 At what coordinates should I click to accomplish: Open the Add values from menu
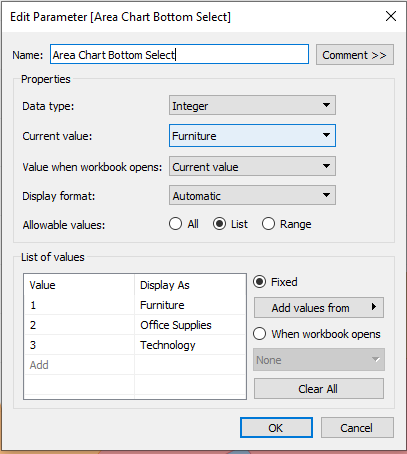[319, 308]
